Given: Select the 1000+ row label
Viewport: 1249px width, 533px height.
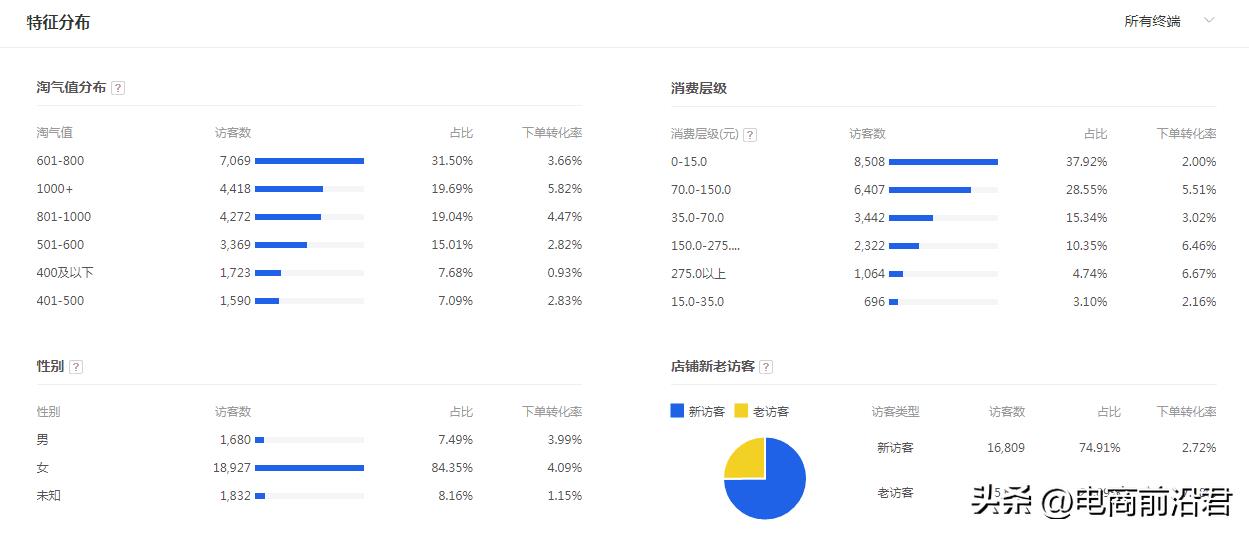Looking at the screenshot, I should 55,189.
